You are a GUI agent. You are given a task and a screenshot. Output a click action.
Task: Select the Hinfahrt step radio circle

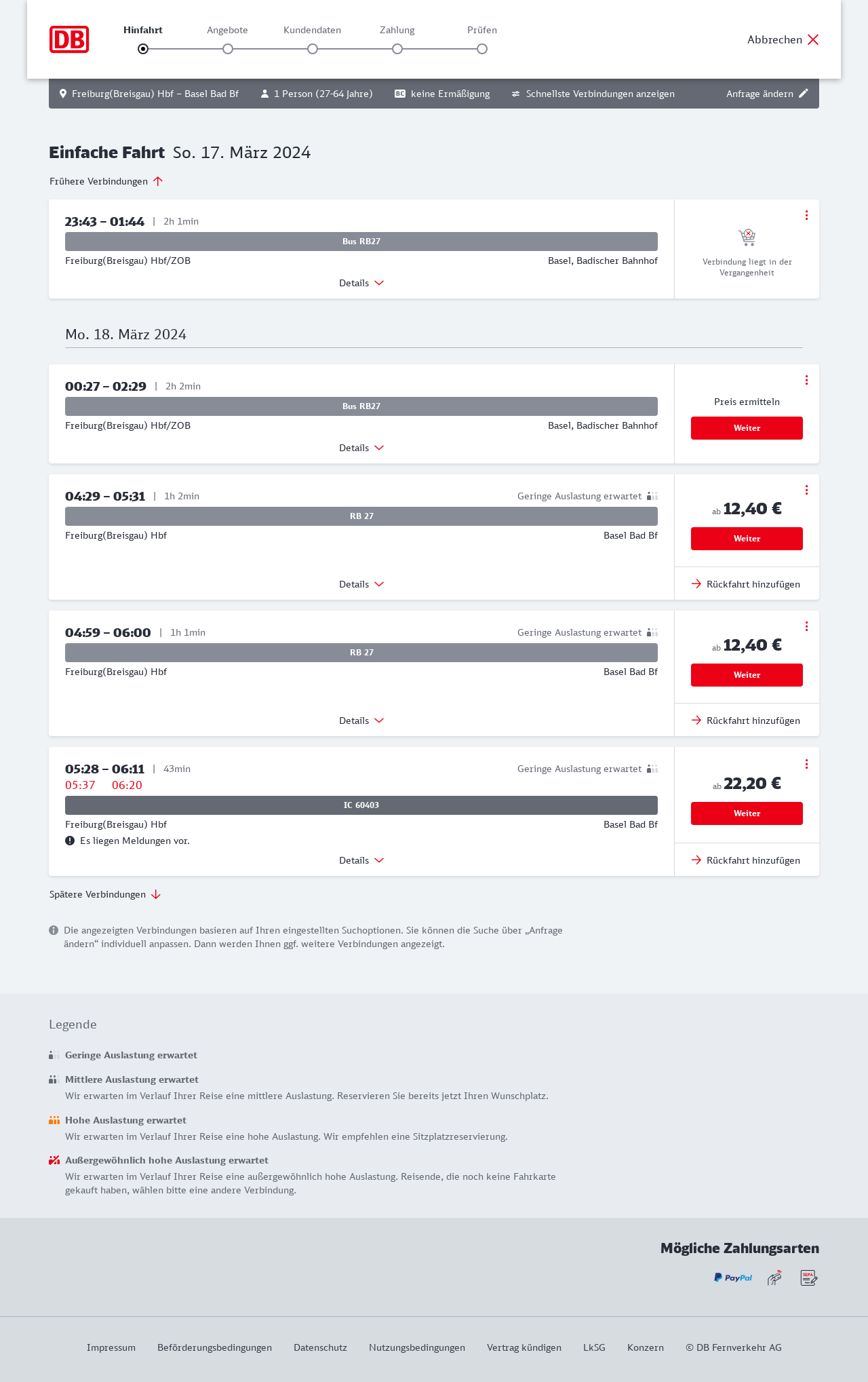[143, 49]
